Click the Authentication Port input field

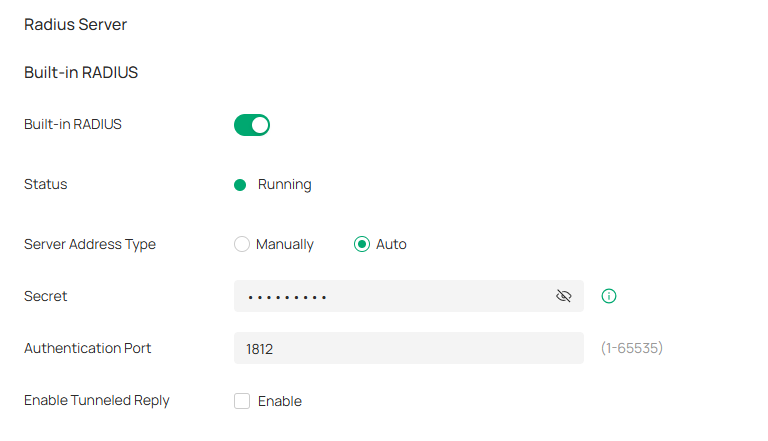coord(408,348)
